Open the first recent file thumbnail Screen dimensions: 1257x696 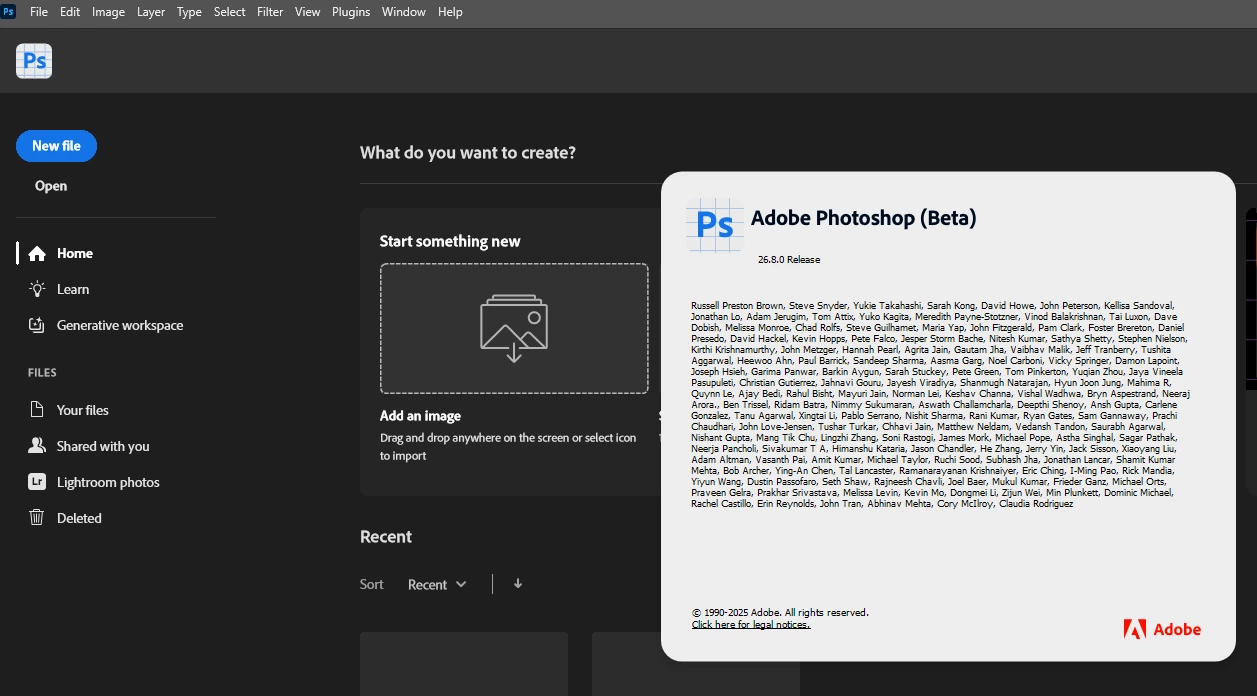coord(464,664)
